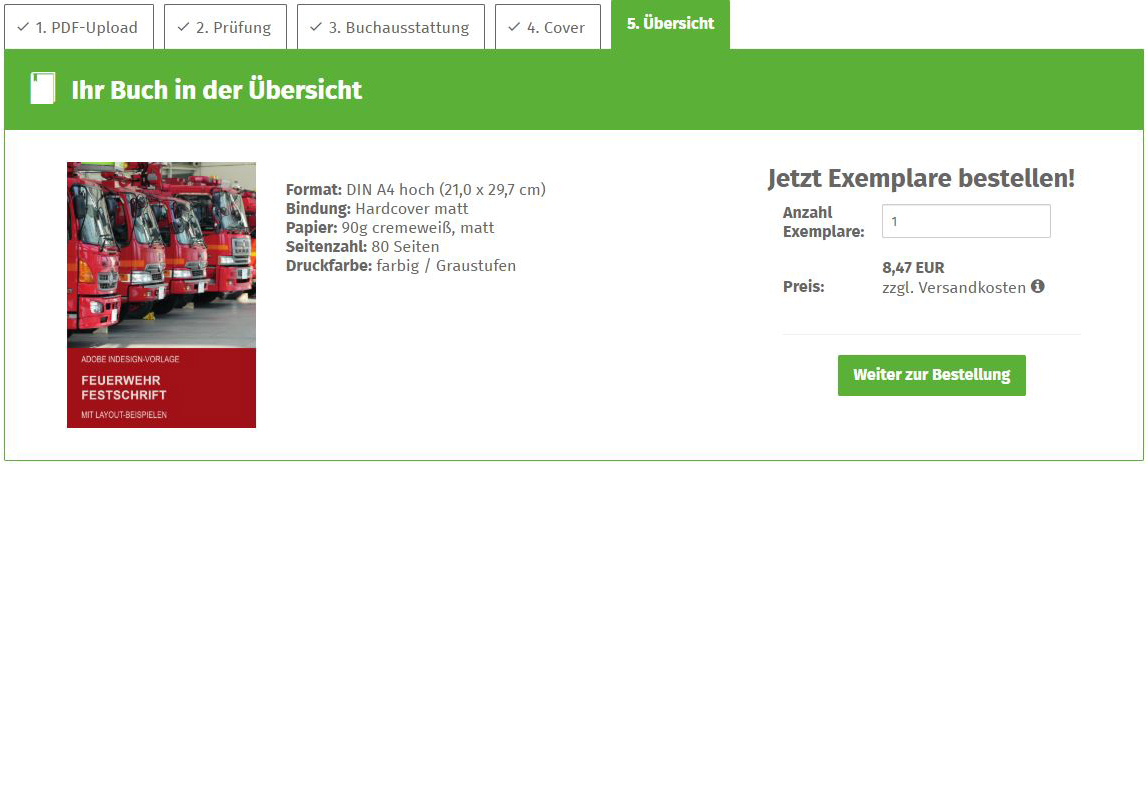Click the Bindung Hardcover matt line
The width and height of the screenshot is (1148, 795).
point(377,209)
